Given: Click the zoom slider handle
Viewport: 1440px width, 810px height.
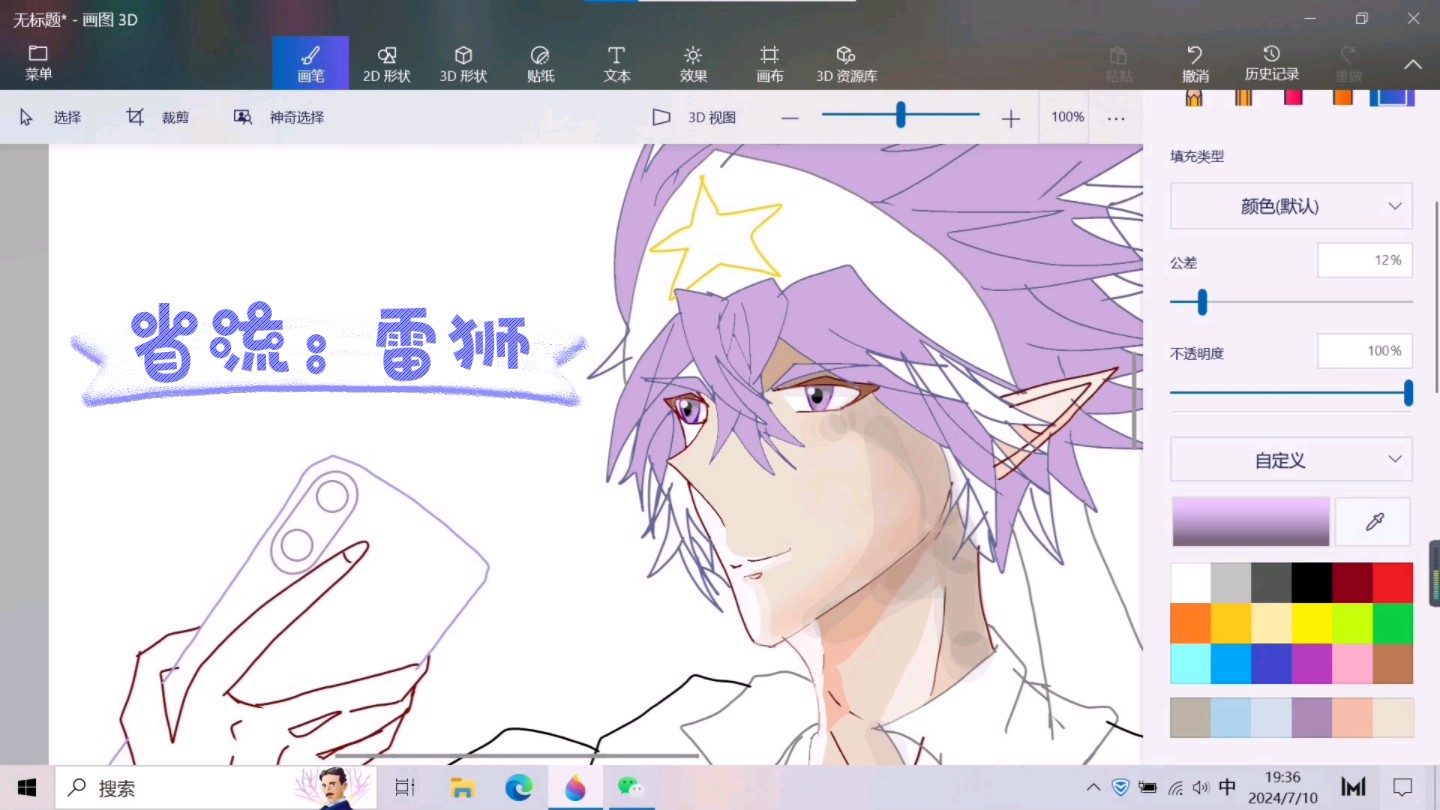Looking at the screenshot, I should [900, 115].
